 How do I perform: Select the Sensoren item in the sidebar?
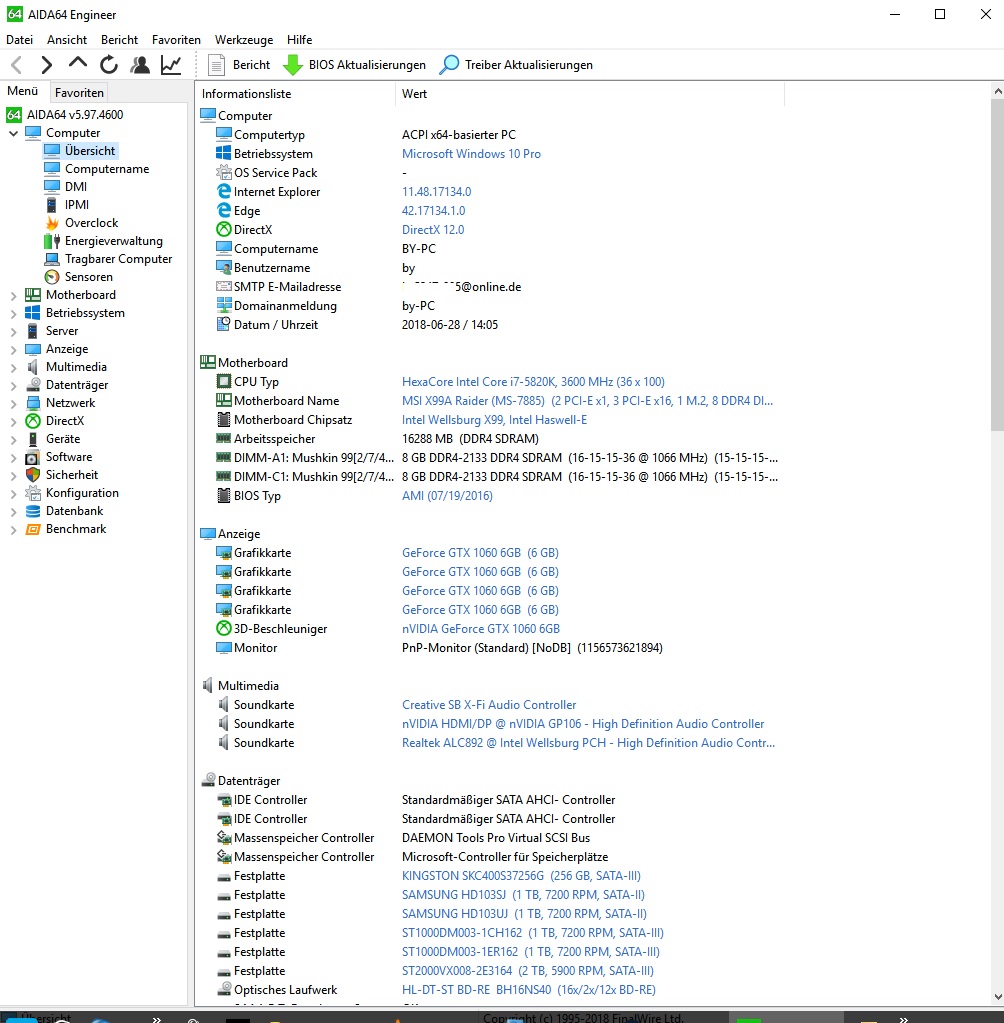coord(89,276)
